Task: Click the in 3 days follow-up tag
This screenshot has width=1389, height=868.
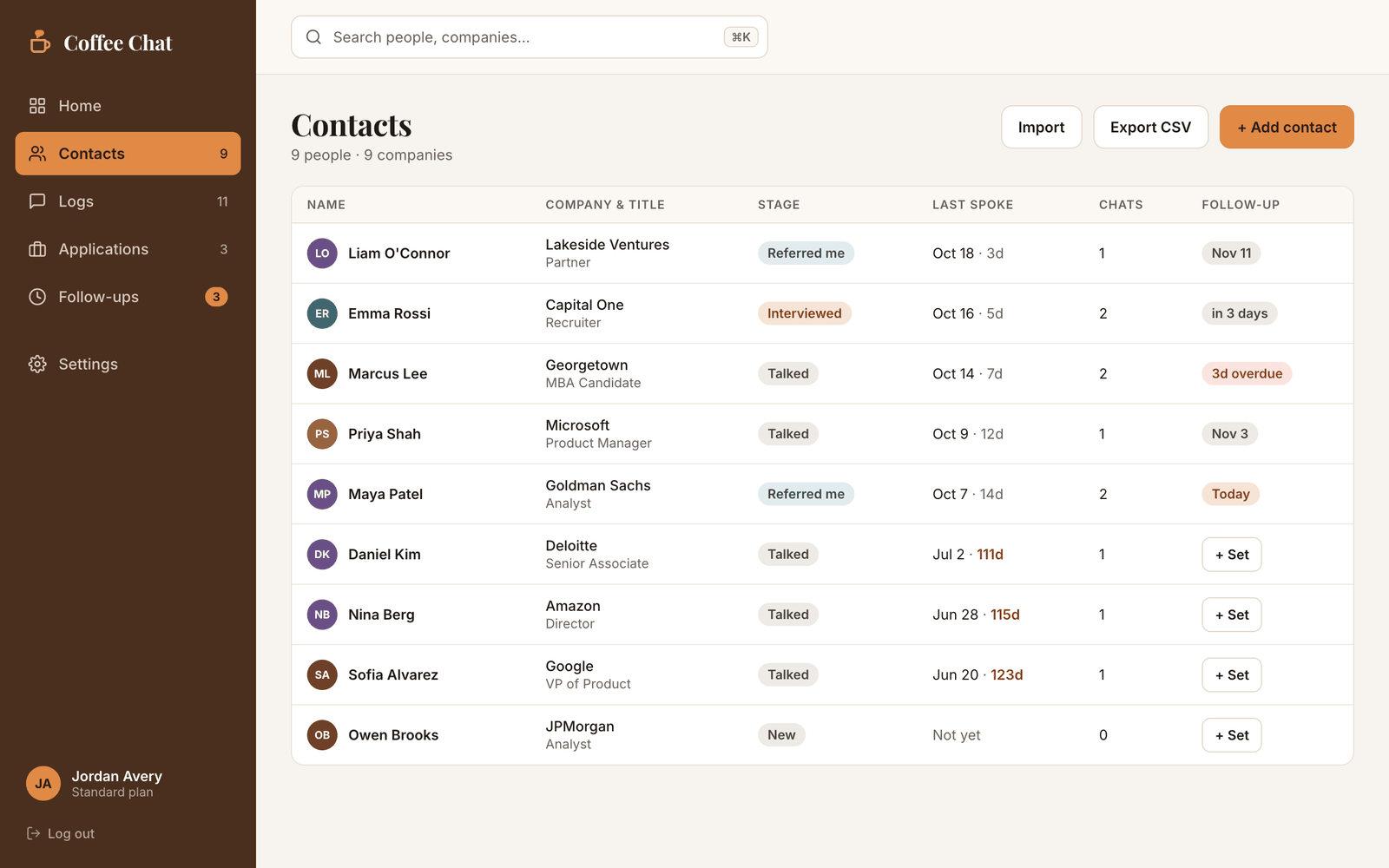Action: [x=1240, y=313]
